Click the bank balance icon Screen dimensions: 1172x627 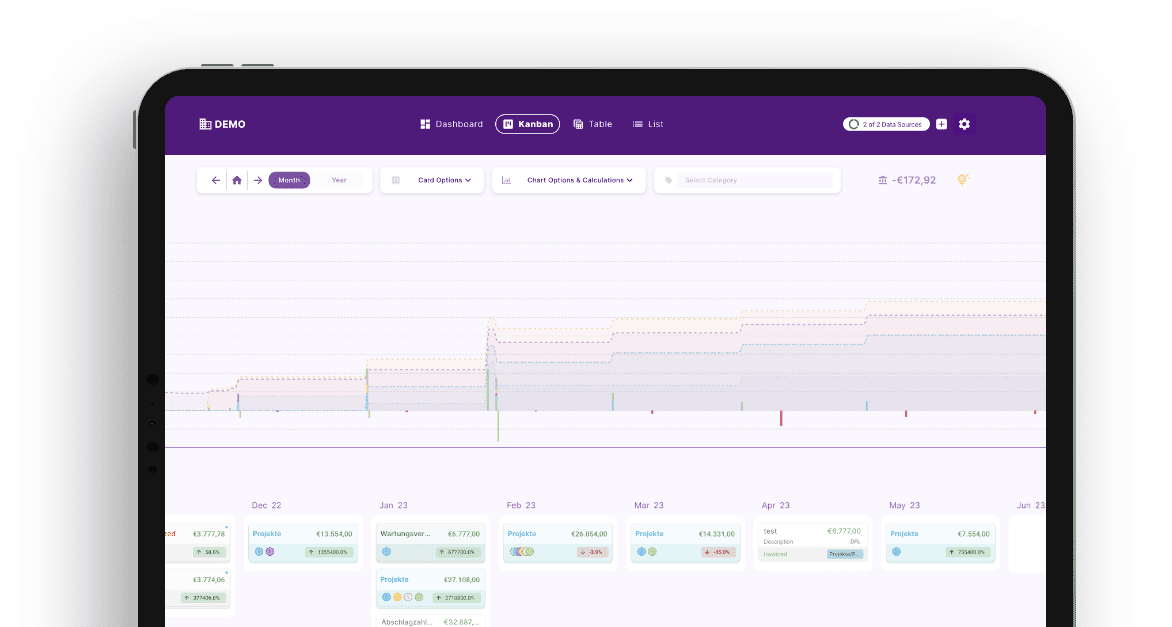tap(882, 180)
